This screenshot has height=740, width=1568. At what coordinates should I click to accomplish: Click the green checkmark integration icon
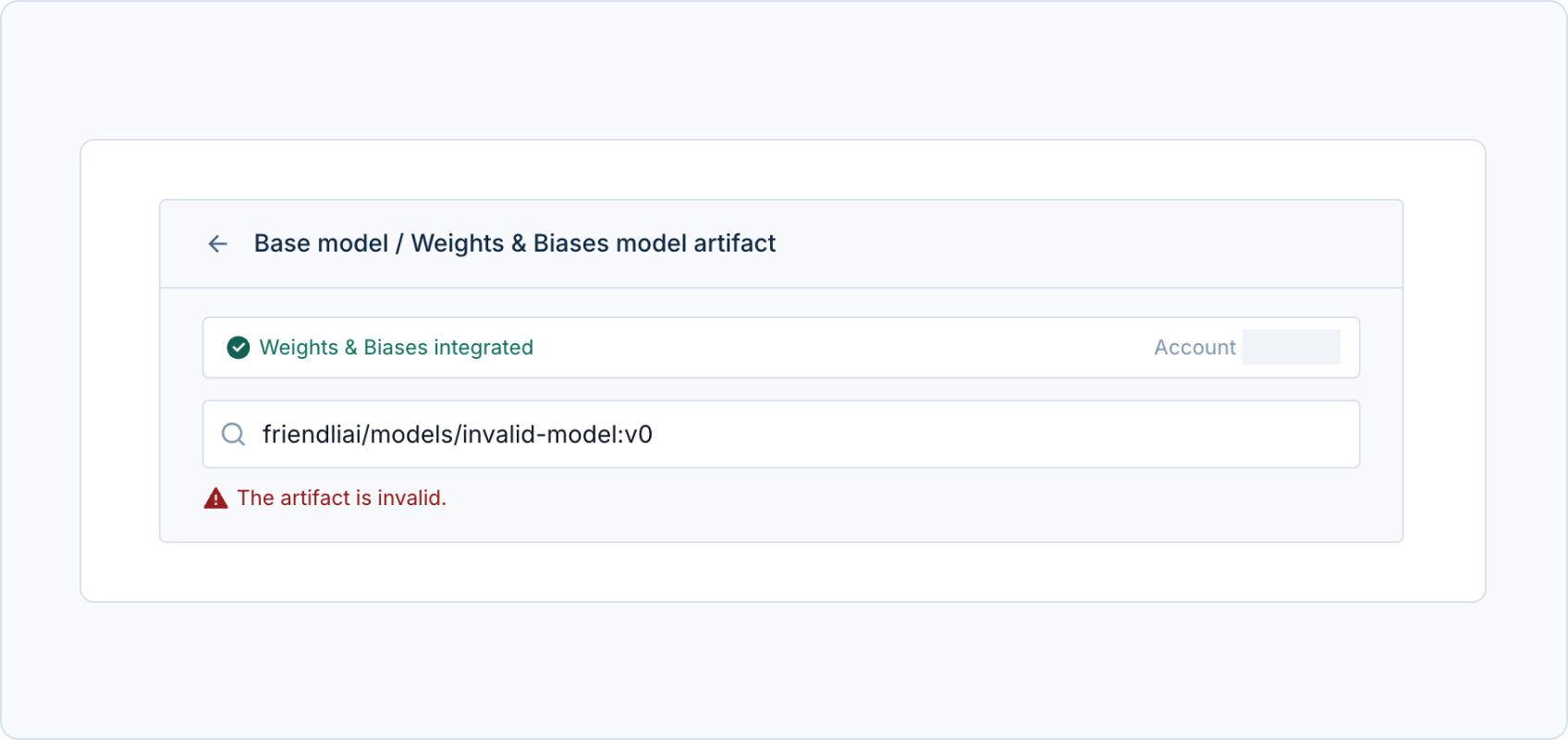pos(239,348)
